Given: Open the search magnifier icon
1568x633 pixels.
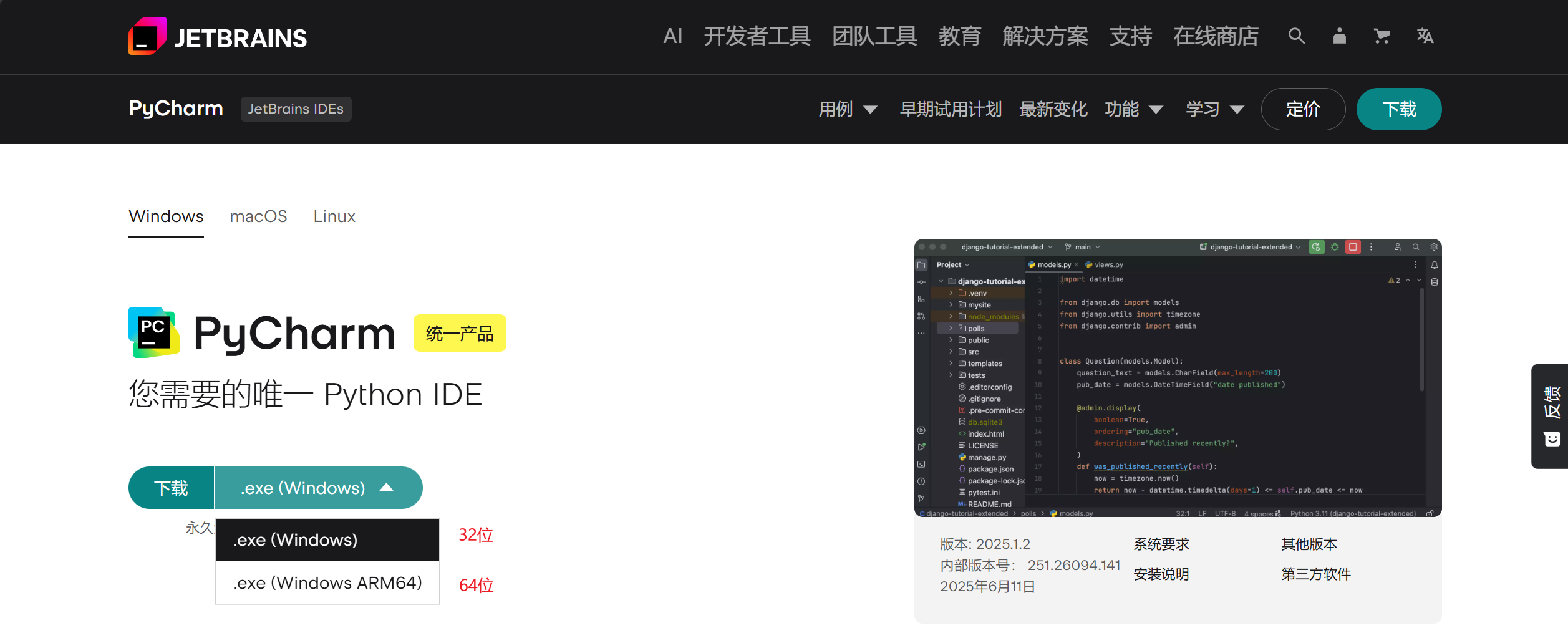Looking at the screenshot, I should [1297, 37].
